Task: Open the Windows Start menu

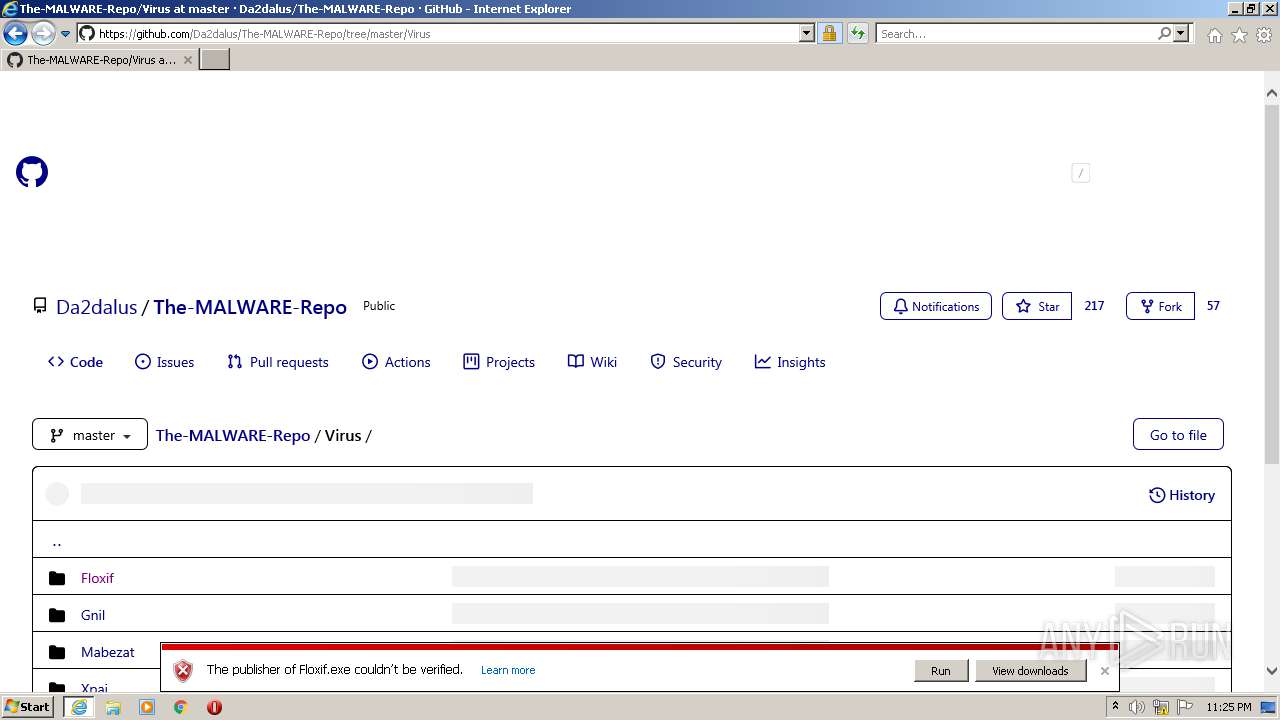Action: tap(28, 706)
